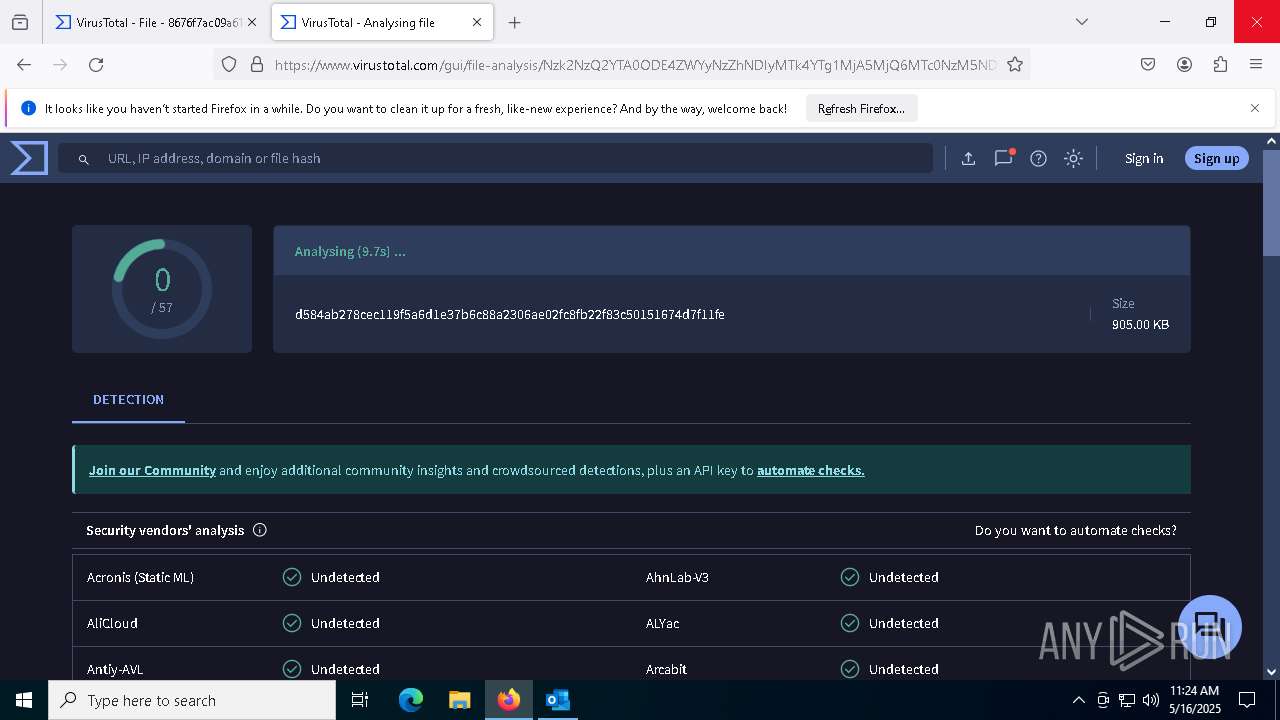Click the file hash d584ab278cec text
Screen dimensions: 1280x720
(x=510, y=314)
